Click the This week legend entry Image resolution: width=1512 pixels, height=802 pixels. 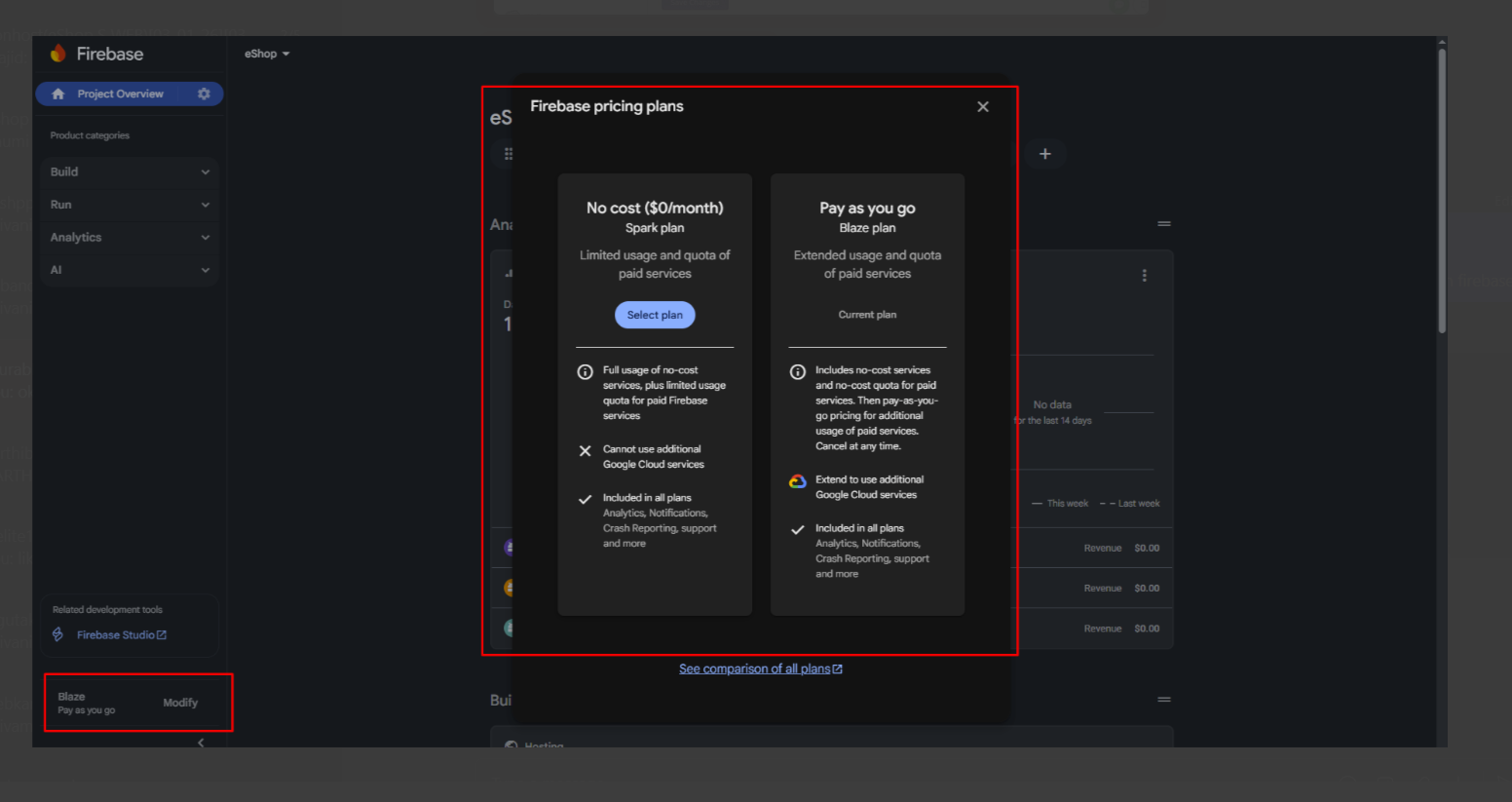(1060, 504)
